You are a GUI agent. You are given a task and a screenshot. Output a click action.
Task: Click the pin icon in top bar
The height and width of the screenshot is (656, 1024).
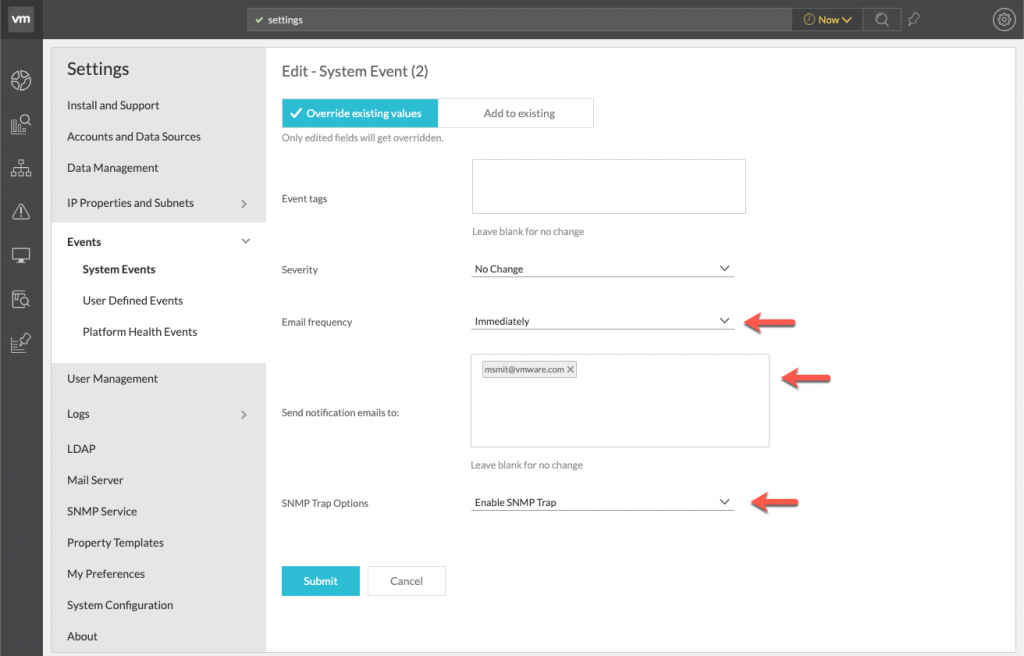point(912,20)
